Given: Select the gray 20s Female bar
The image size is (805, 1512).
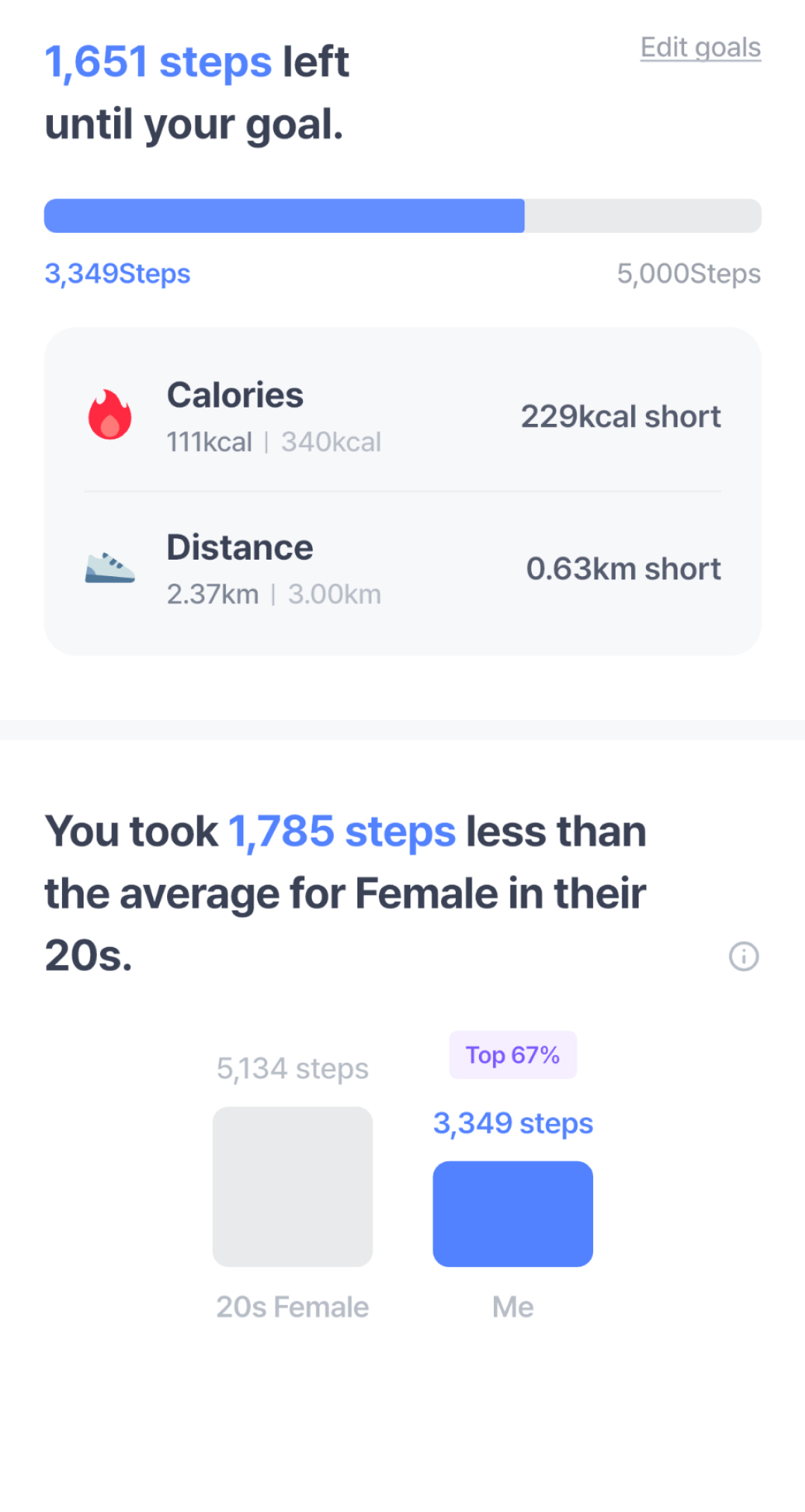Looking at the screenshot, I should click(292, 1187).
